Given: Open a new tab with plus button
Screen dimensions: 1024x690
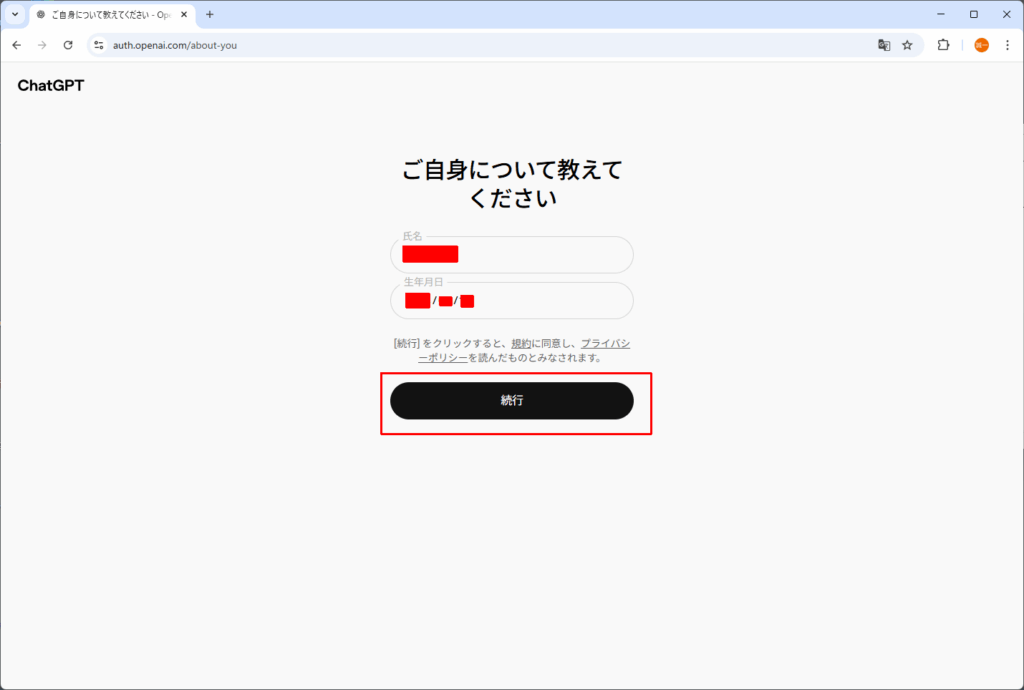Looking at the screenshot, I should tap(210, 15).
